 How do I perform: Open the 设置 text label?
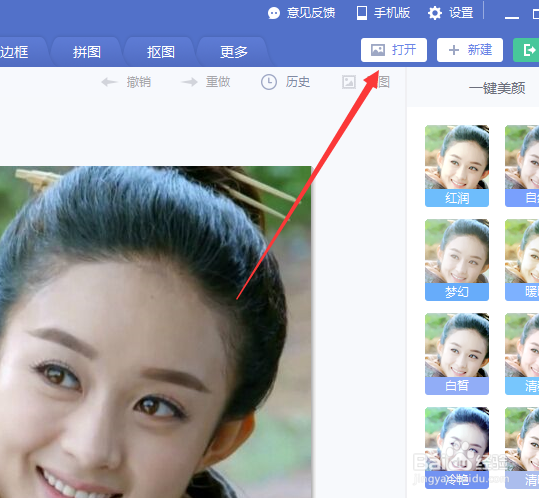(461, 13)
